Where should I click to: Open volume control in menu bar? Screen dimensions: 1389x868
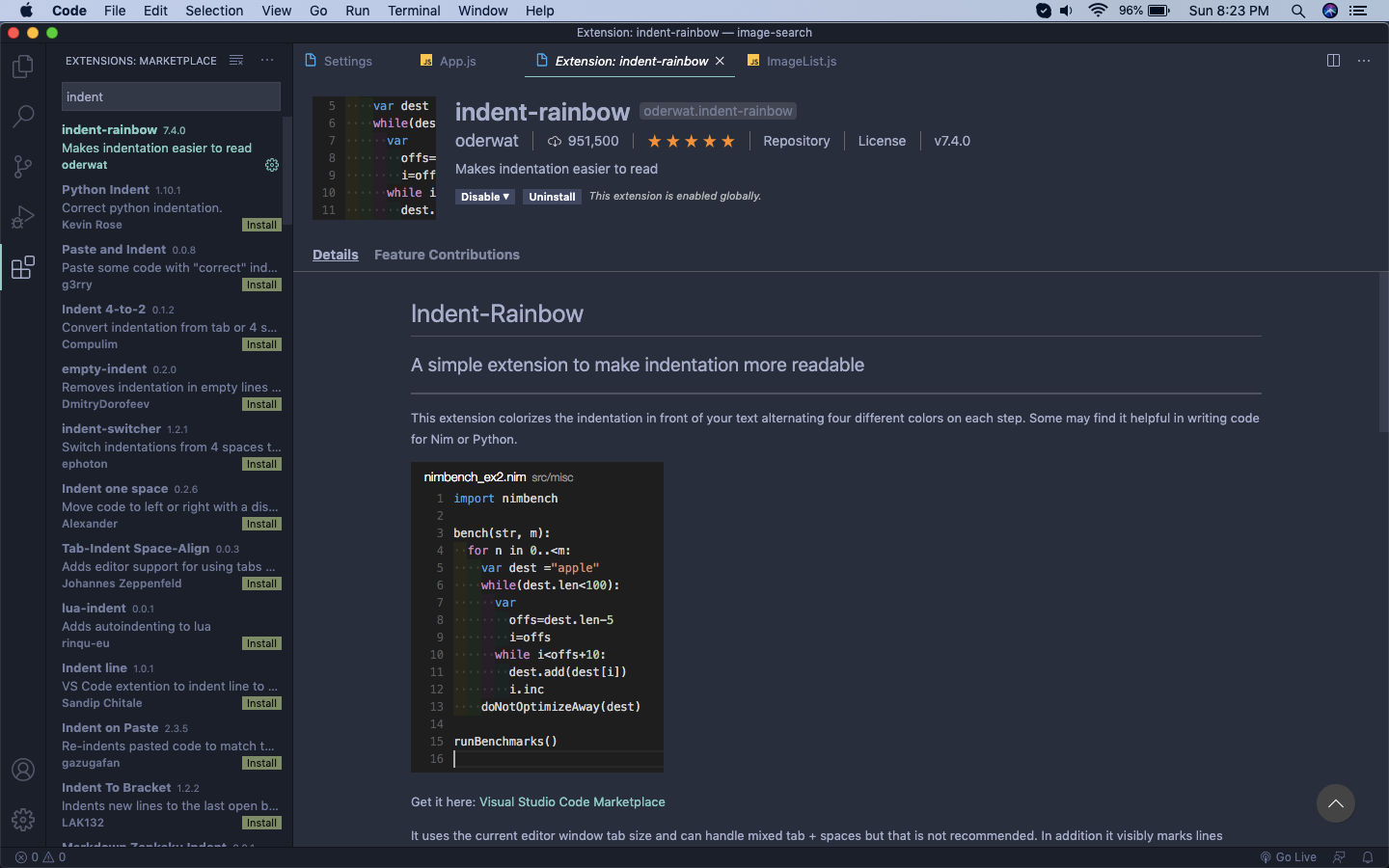tap(1067, 11)
